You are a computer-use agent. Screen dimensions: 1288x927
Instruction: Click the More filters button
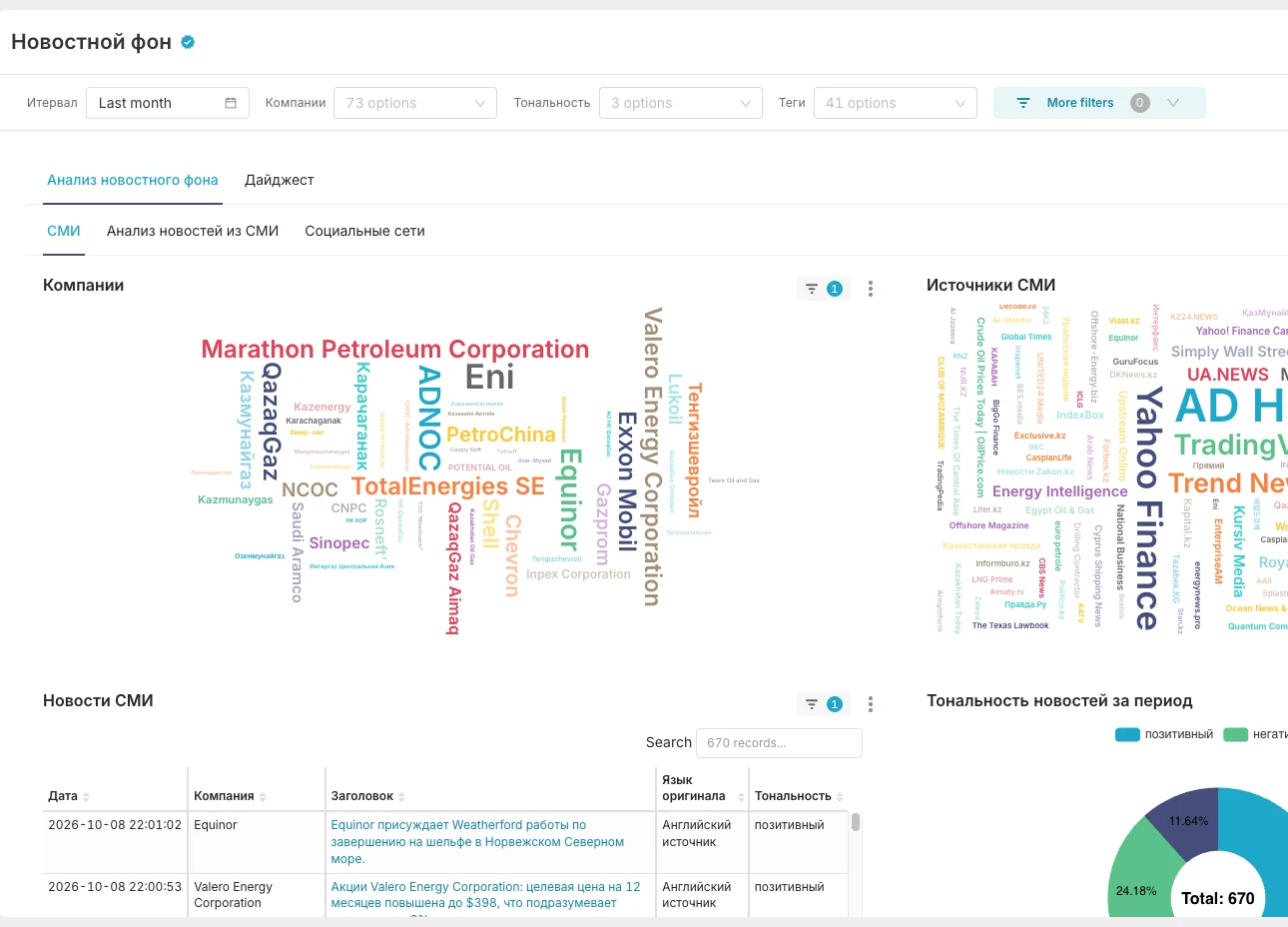pos(1099,103)
